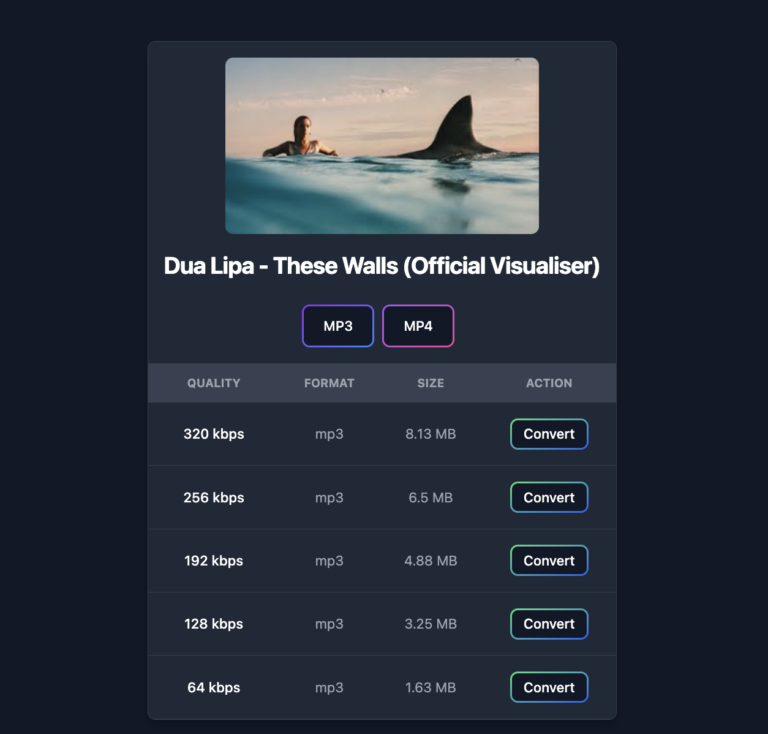Viewport: 768px width, 734px height.
Task: Convert the 320 kbps mp3
Action: coord(549,434)
